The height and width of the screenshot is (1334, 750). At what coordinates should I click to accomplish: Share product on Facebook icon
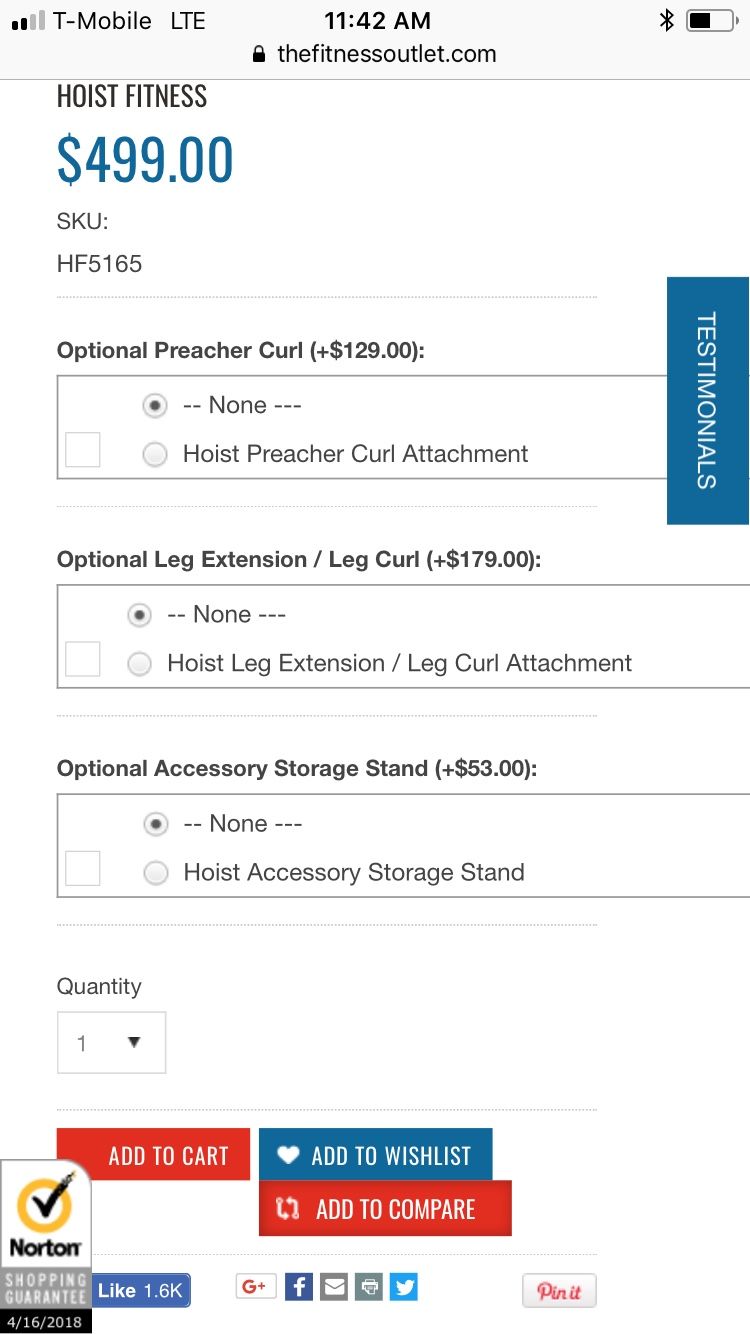point(299,1286)
